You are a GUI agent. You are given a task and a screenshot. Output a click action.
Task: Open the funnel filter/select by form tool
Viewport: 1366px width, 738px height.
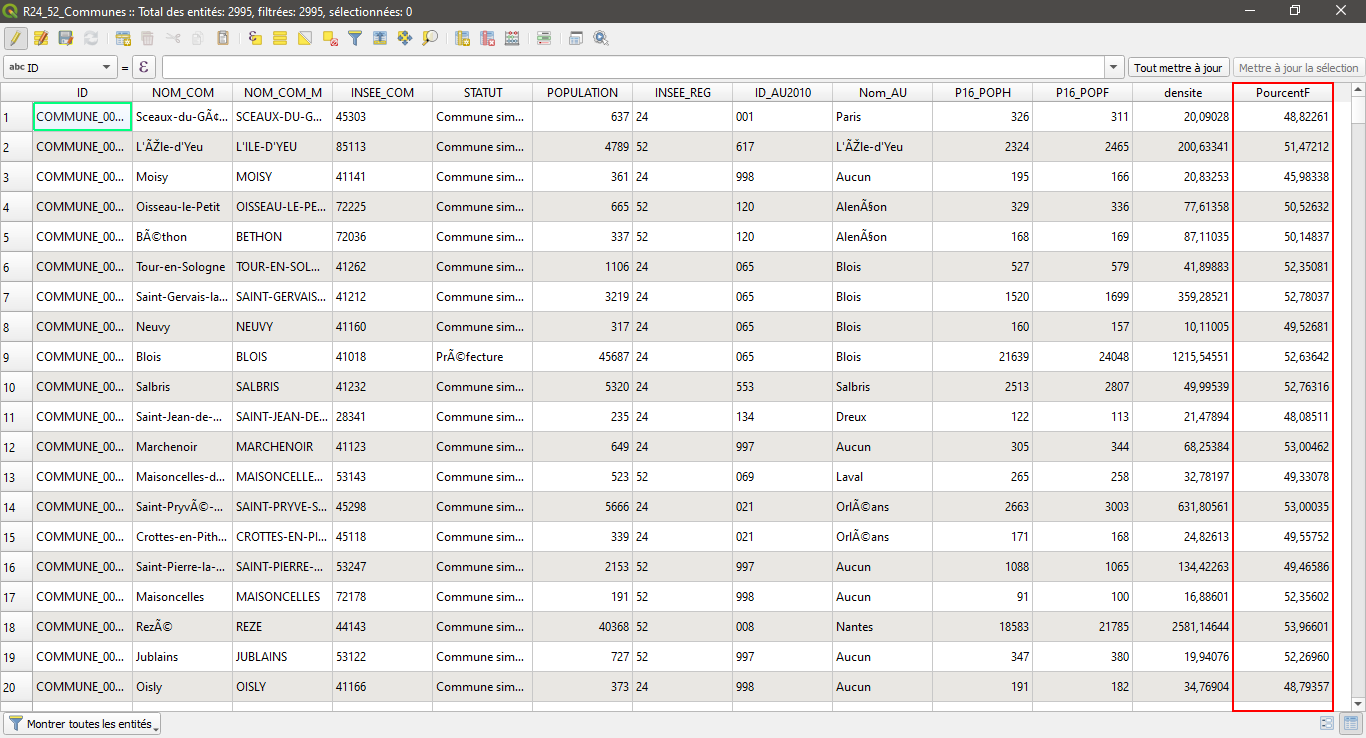pyautogui.click(x=355, y=38)
